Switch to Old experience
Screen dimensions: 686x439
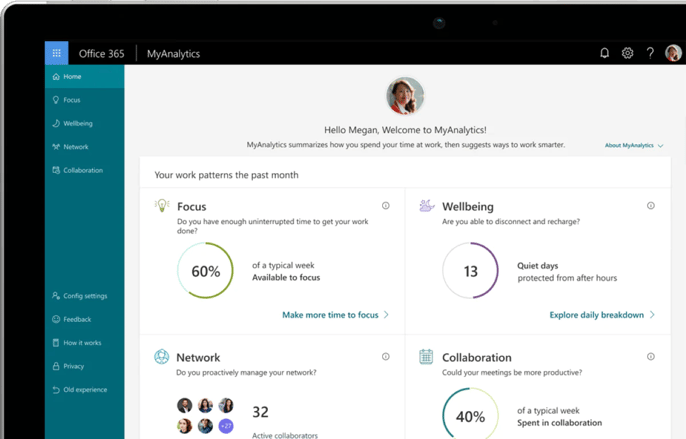[x=84, y=390]
